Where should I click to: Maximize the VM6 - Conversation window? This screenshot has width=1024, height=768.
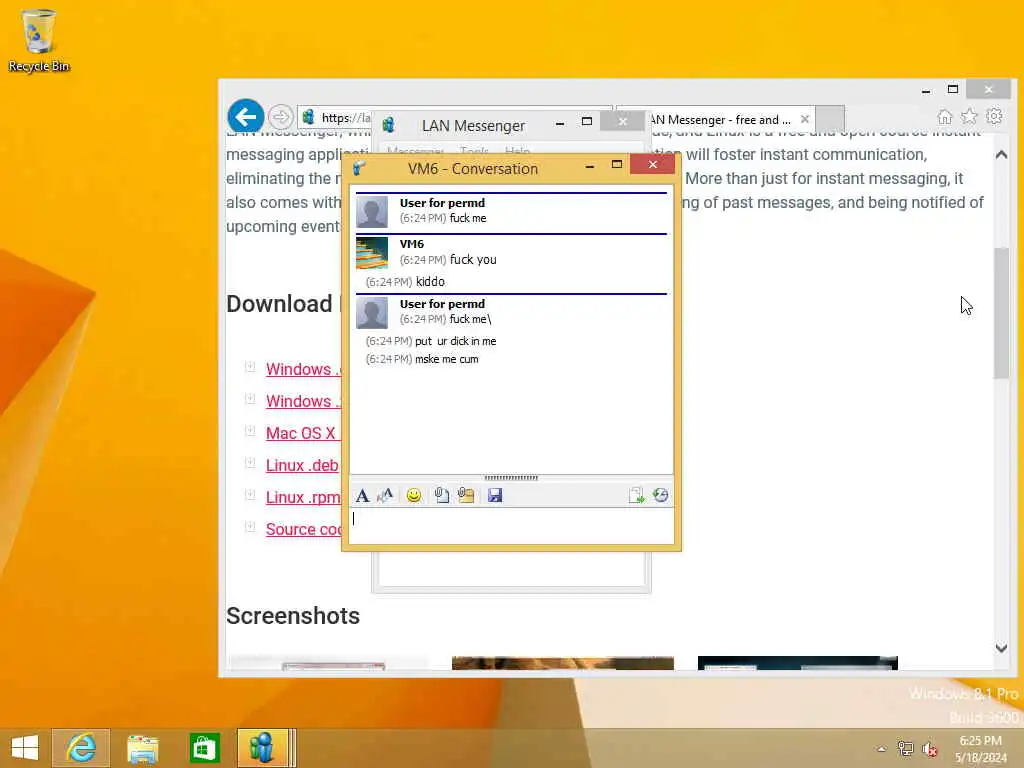pos(616,165)
